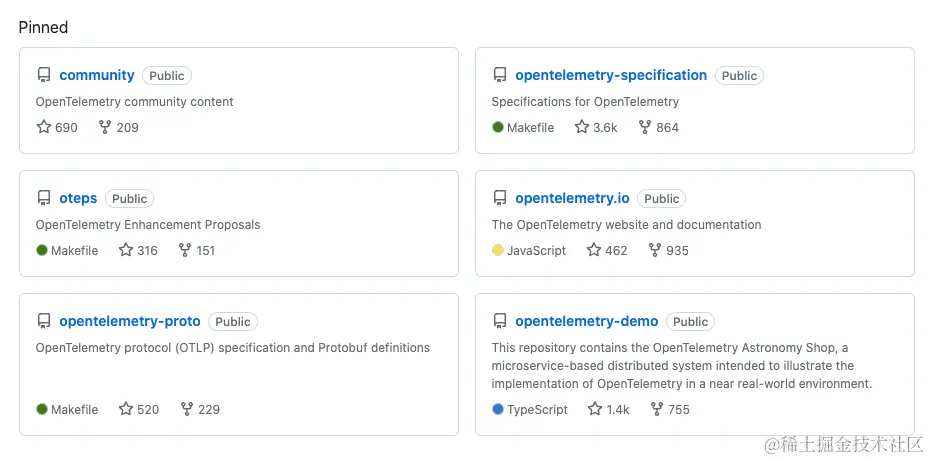Click the repo icon beside community
The height and width of the screenshot is (461, 930).
click(44, 75)
